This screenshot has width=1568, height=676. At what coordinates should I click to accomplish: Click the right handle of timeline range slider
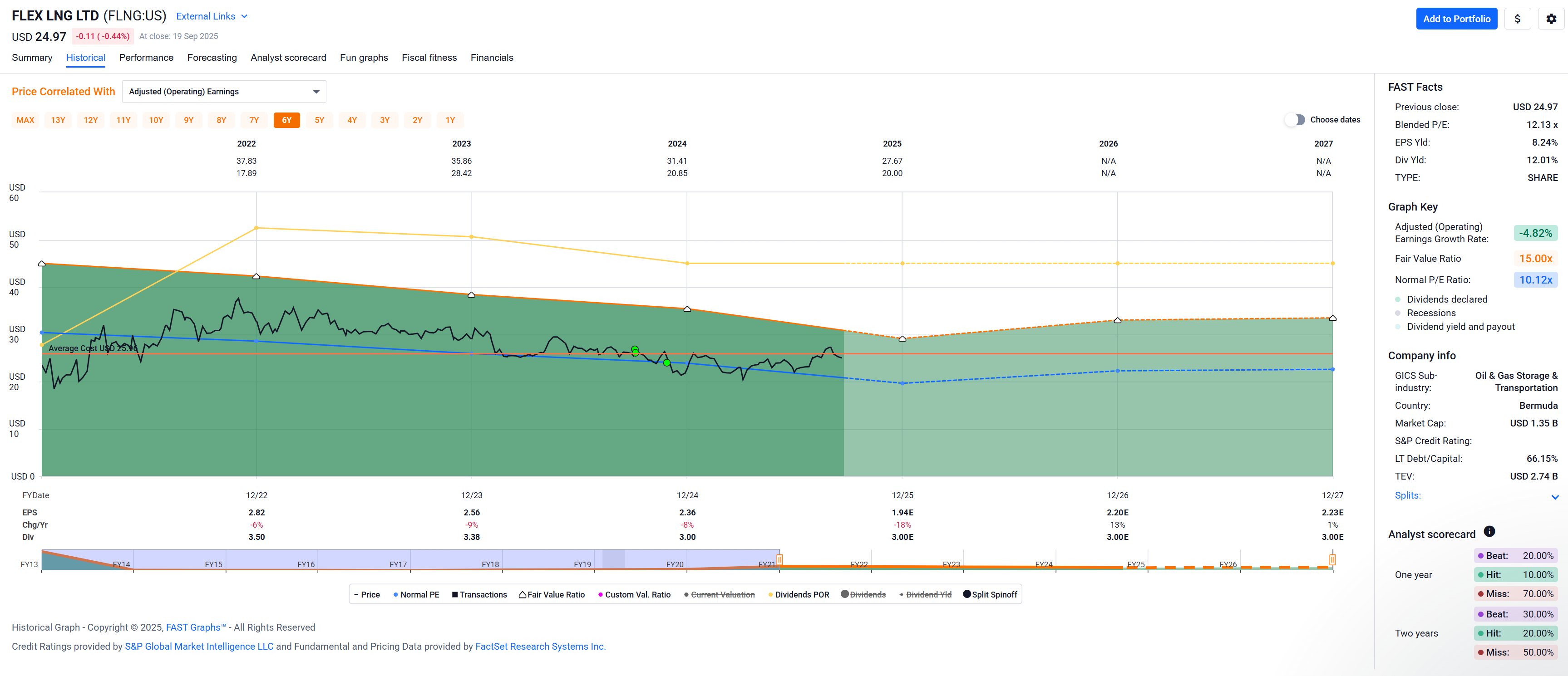[1332, 559]
